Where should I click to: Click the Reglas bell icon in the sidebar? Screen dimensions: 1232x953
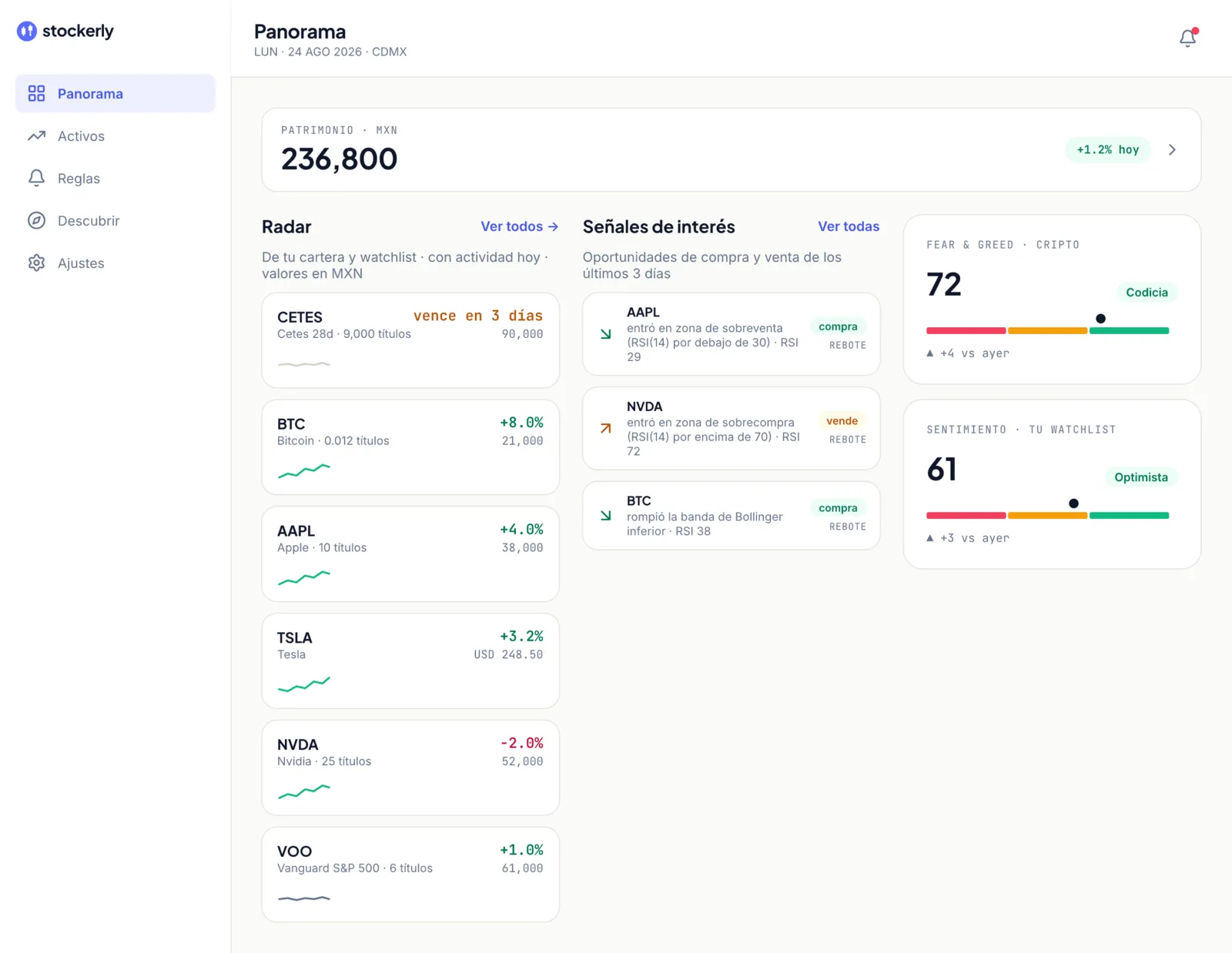[x=36, y=178]
